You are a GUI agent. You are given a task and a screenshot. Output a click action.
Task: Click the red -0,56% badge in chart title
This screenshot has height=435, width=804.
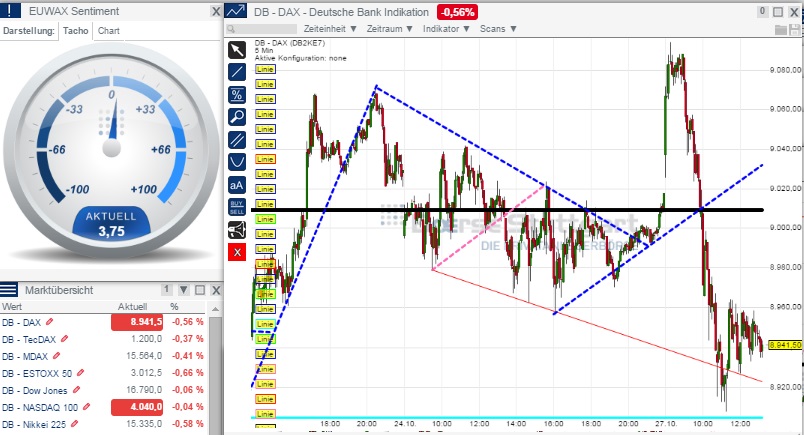pyautogui.click(x=457, y=12)
